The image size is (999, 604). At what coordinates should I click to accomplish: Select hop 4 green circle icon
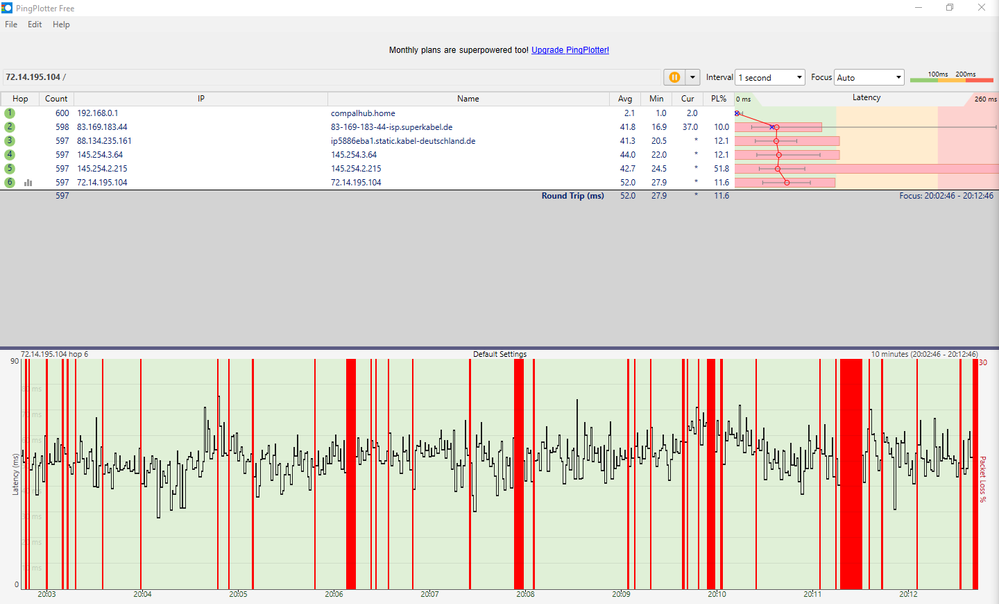click(x=10, y=155)
